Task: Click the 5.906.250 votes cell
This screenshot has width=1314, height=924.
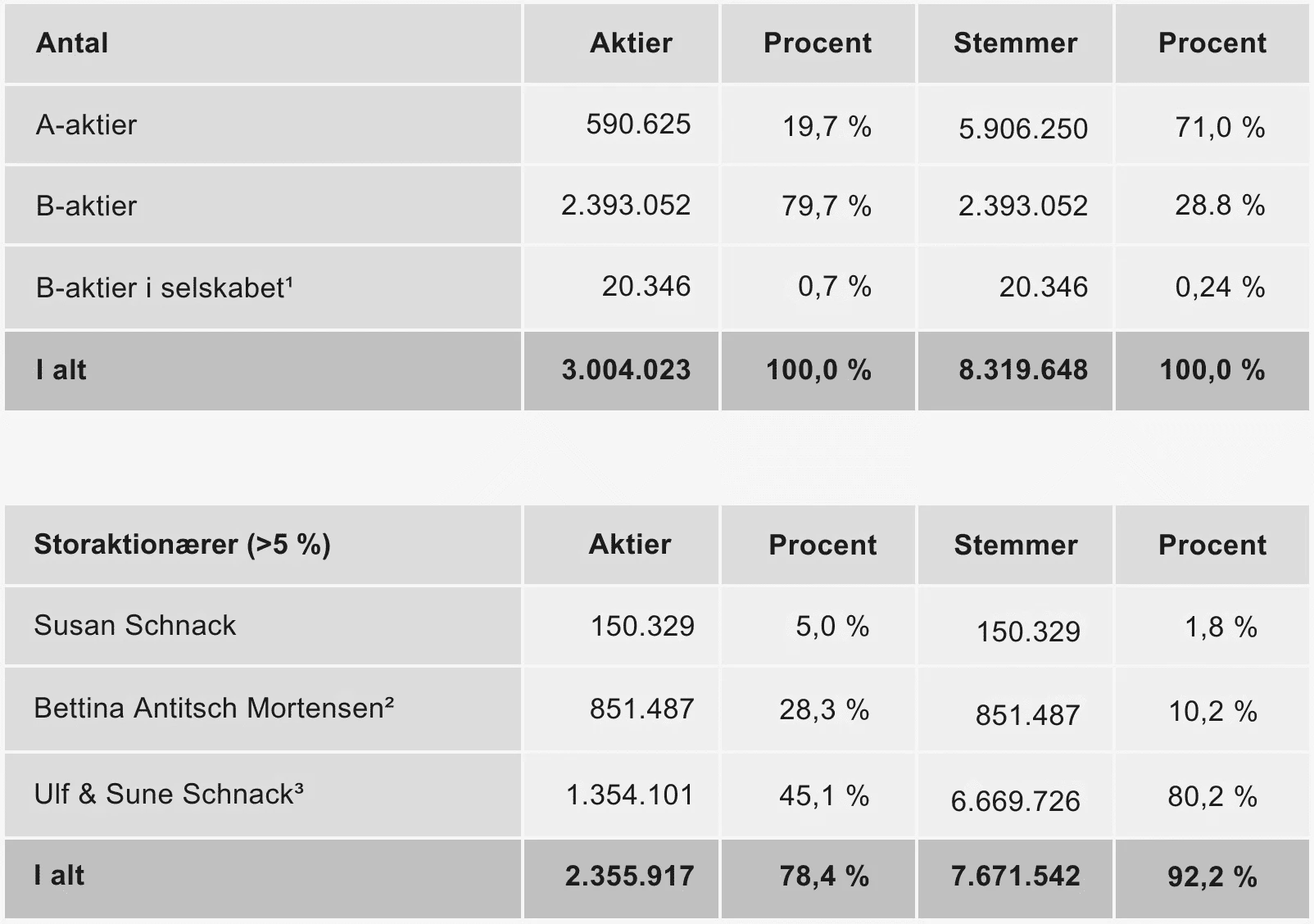Action: (x=1022, y=129)
